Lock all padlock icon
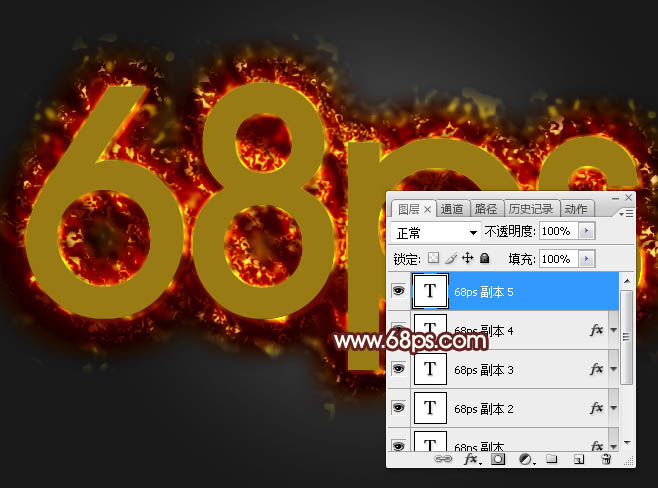 [x=485, y=258]
